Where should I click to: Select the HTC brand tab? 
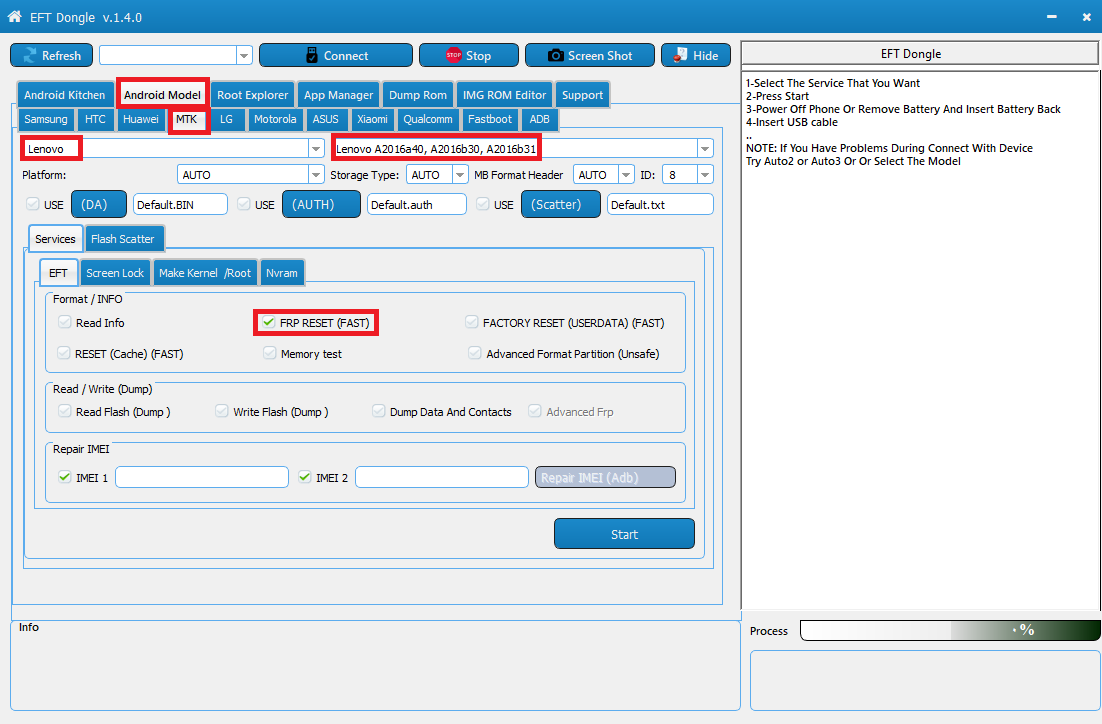click(95, 119)
